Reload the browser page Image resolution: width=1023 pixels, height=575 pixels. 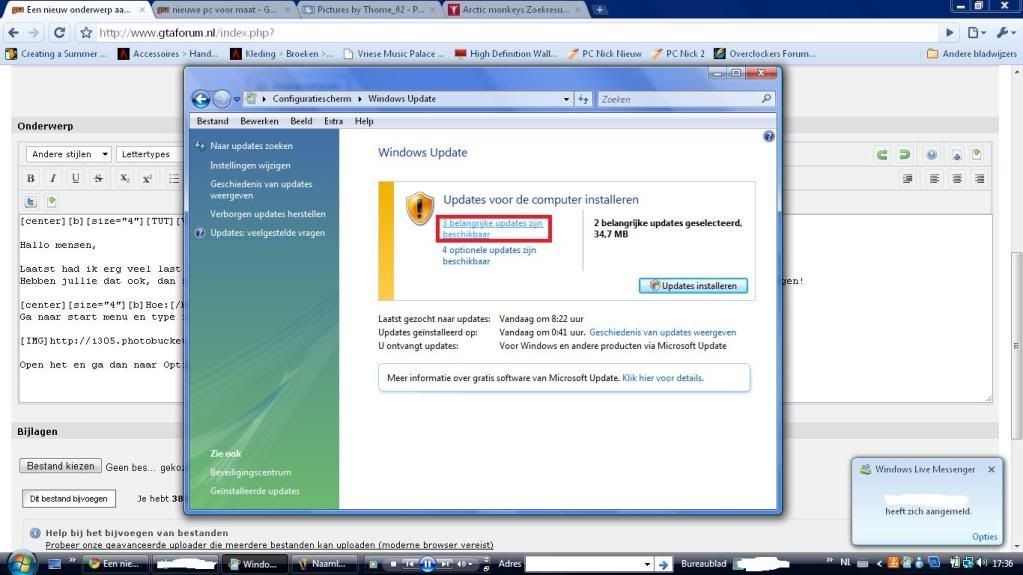pyautogui.click(x=59, y=33)
